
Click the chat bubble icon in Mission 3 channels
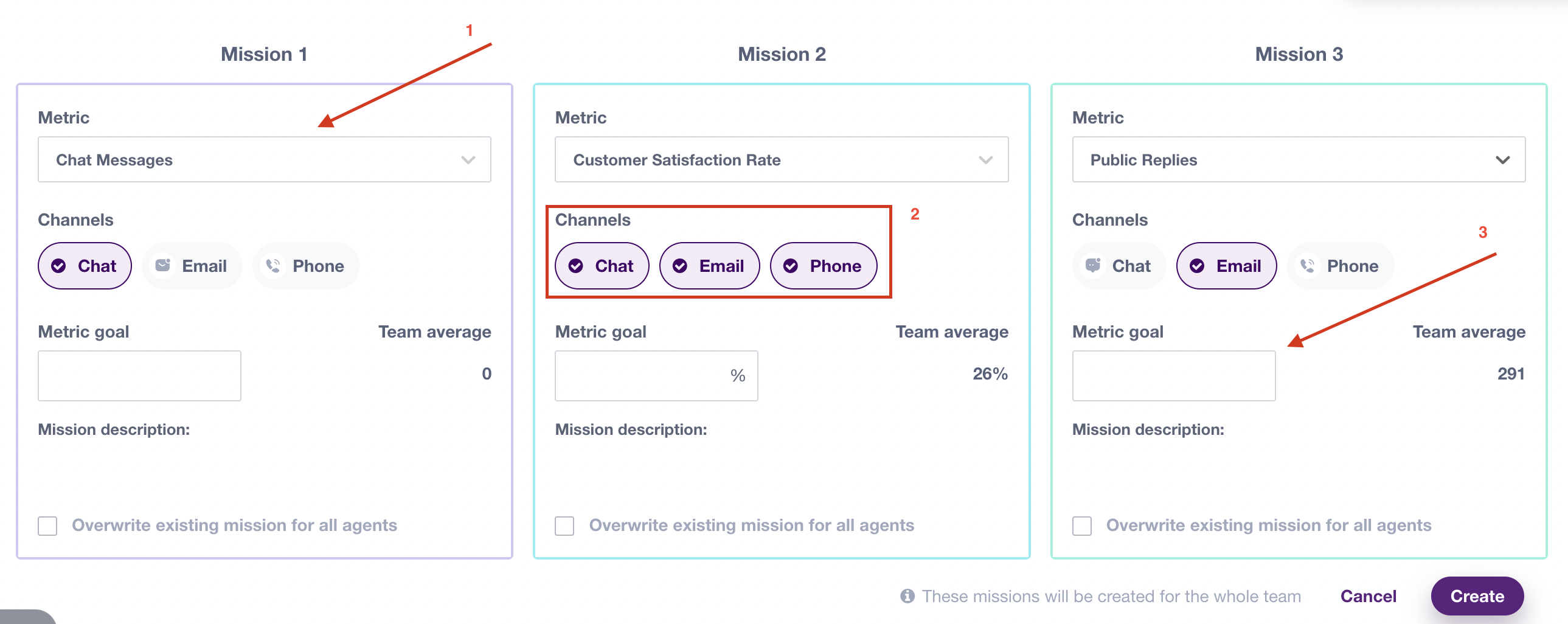[1093, 265]
